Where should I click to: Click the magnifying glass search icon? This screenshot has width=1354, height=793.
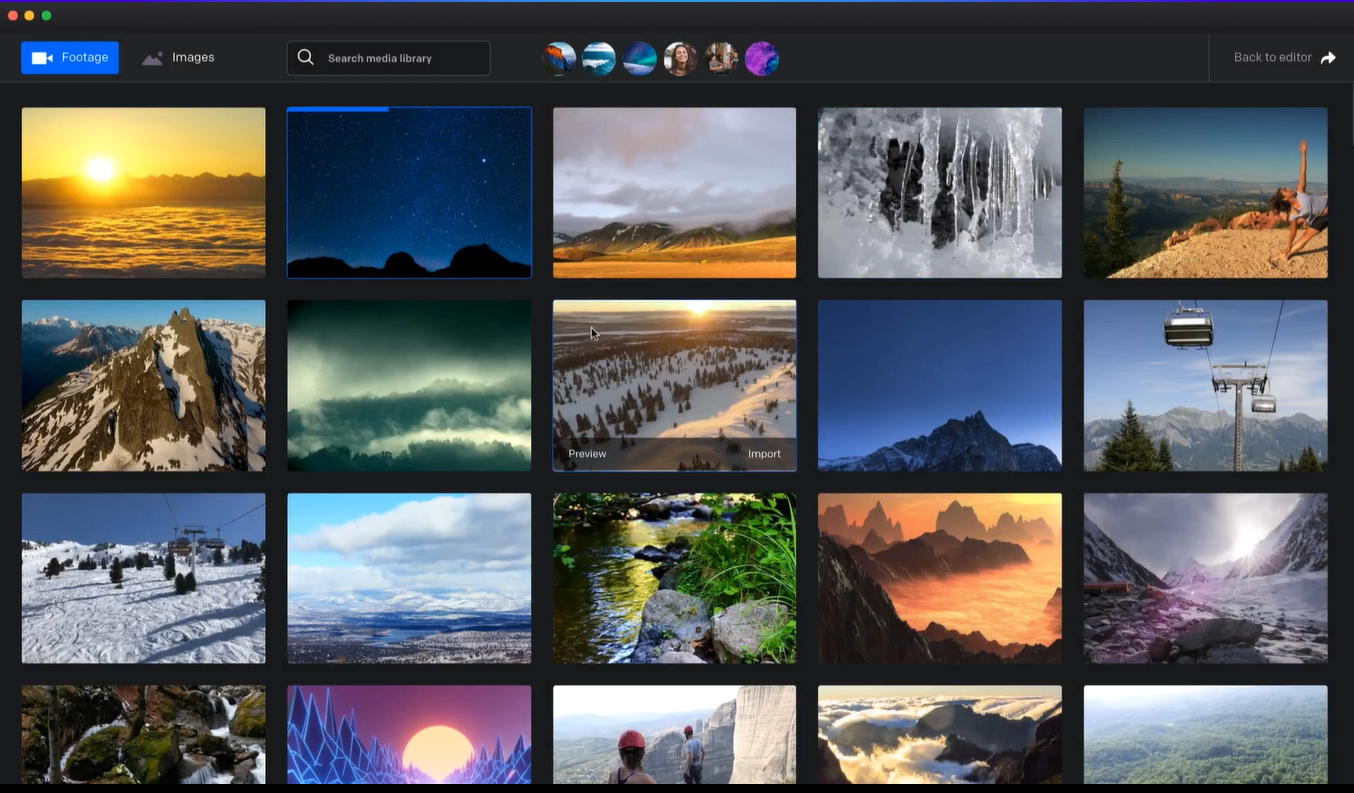coord(306,58)
